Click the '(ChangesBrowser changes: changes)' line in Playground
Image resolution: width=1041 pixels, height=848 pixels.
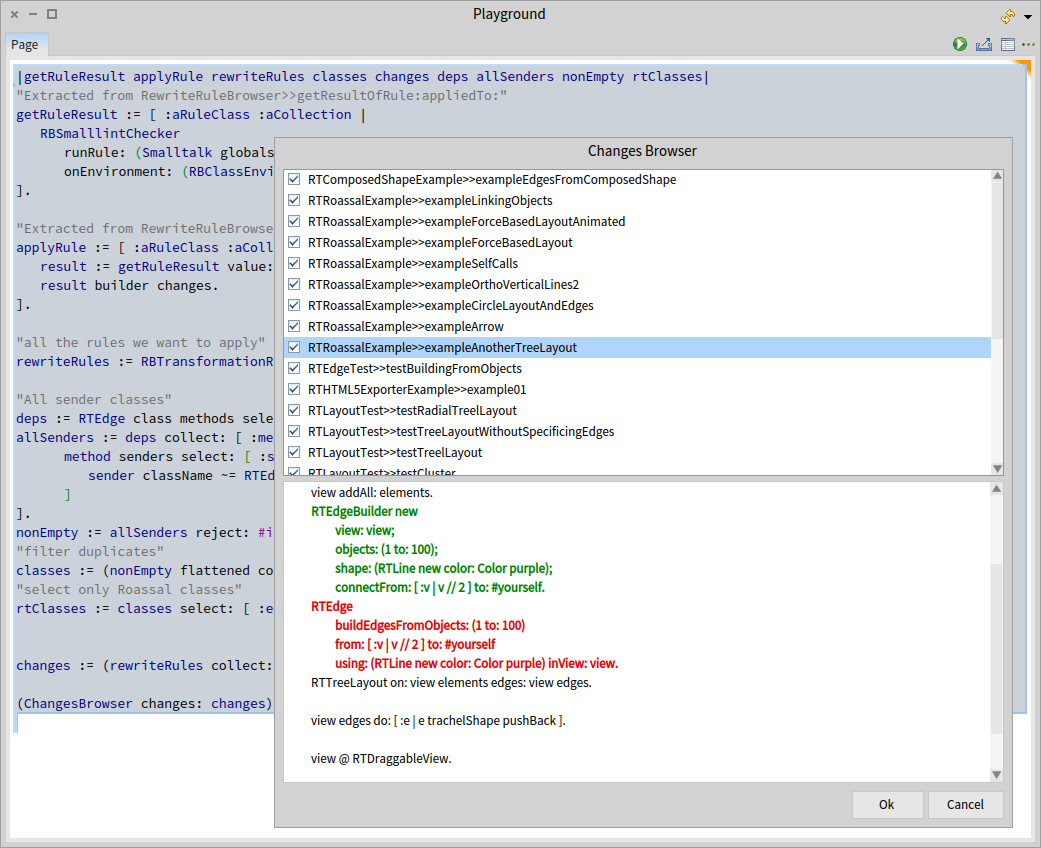coord(145,704)
